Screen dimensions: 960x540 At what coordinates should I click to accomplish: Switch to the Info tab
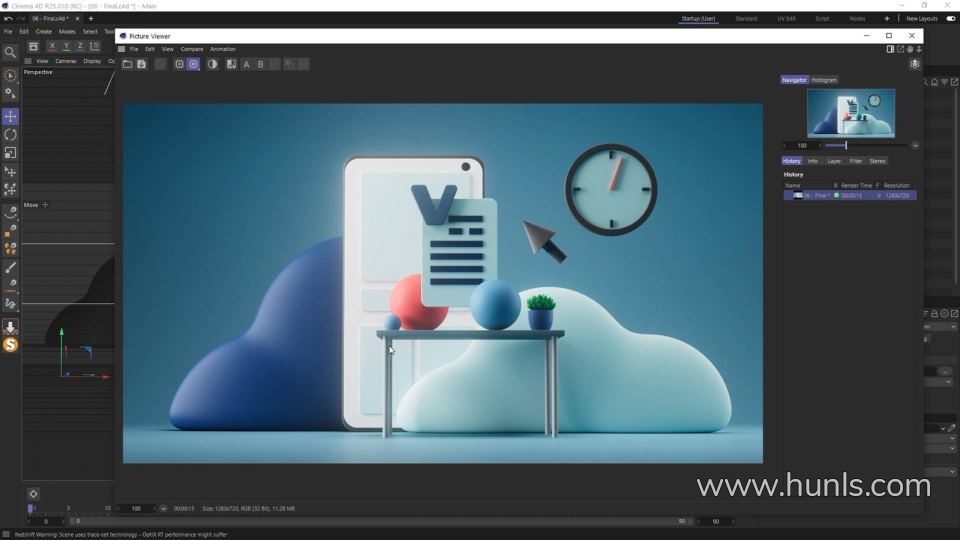pos(812,161)
